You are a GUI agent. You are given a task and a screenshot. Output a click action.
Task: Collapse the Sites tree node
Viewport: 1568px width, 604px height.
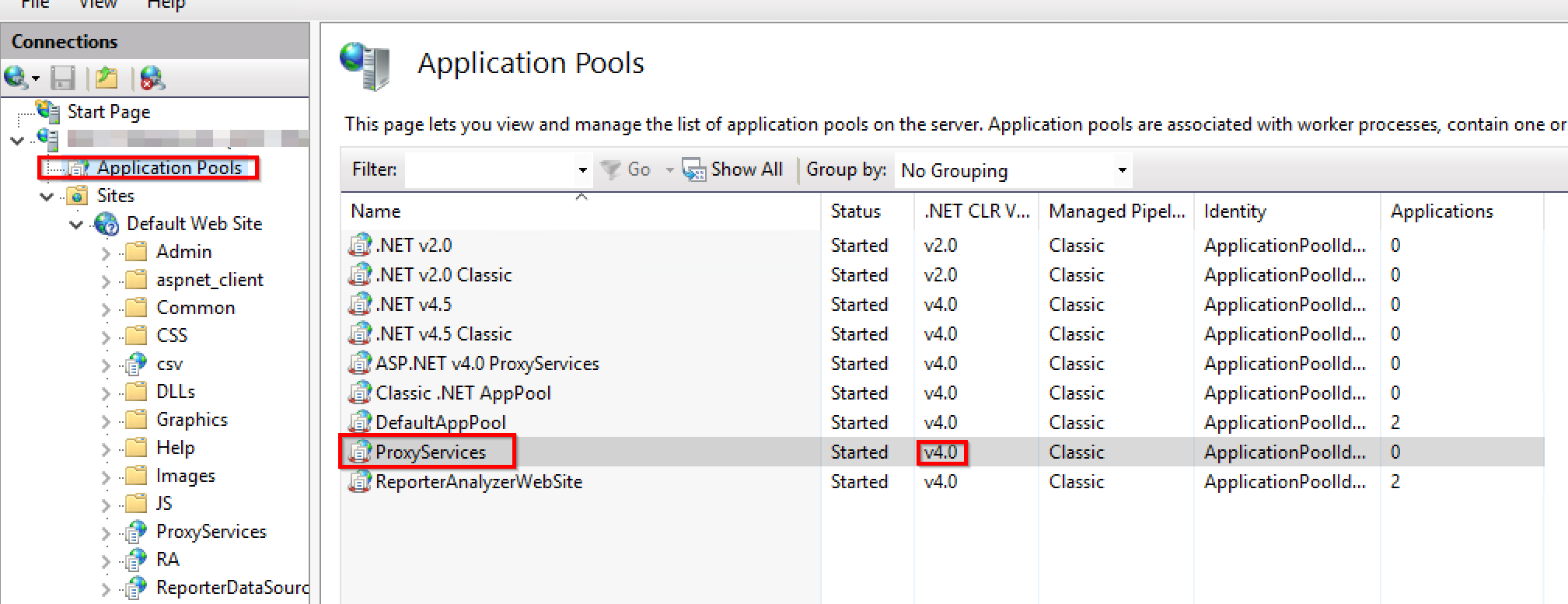47,197
